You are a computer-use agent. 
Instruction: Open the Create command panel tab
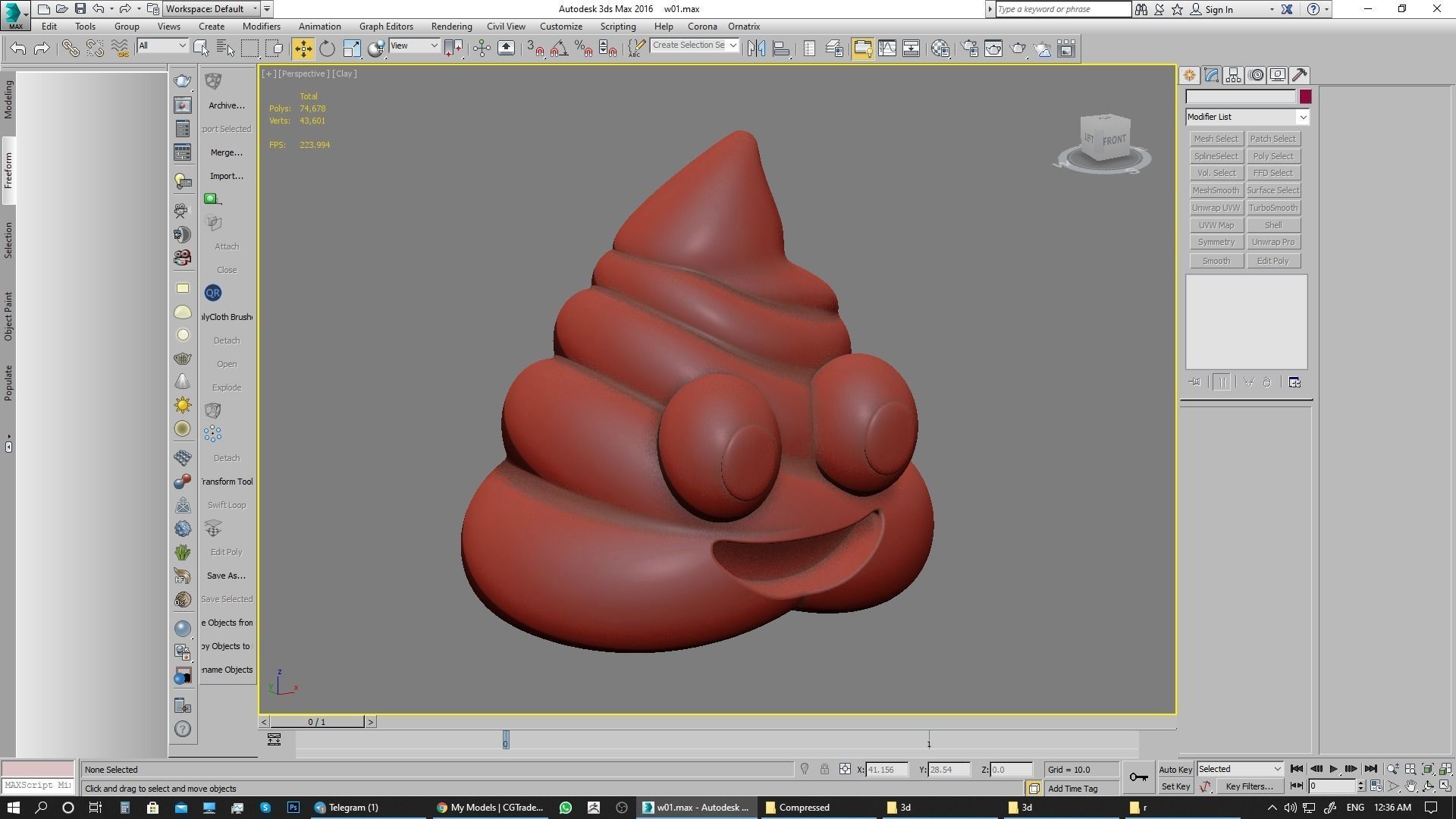(x=1189, y=75)
